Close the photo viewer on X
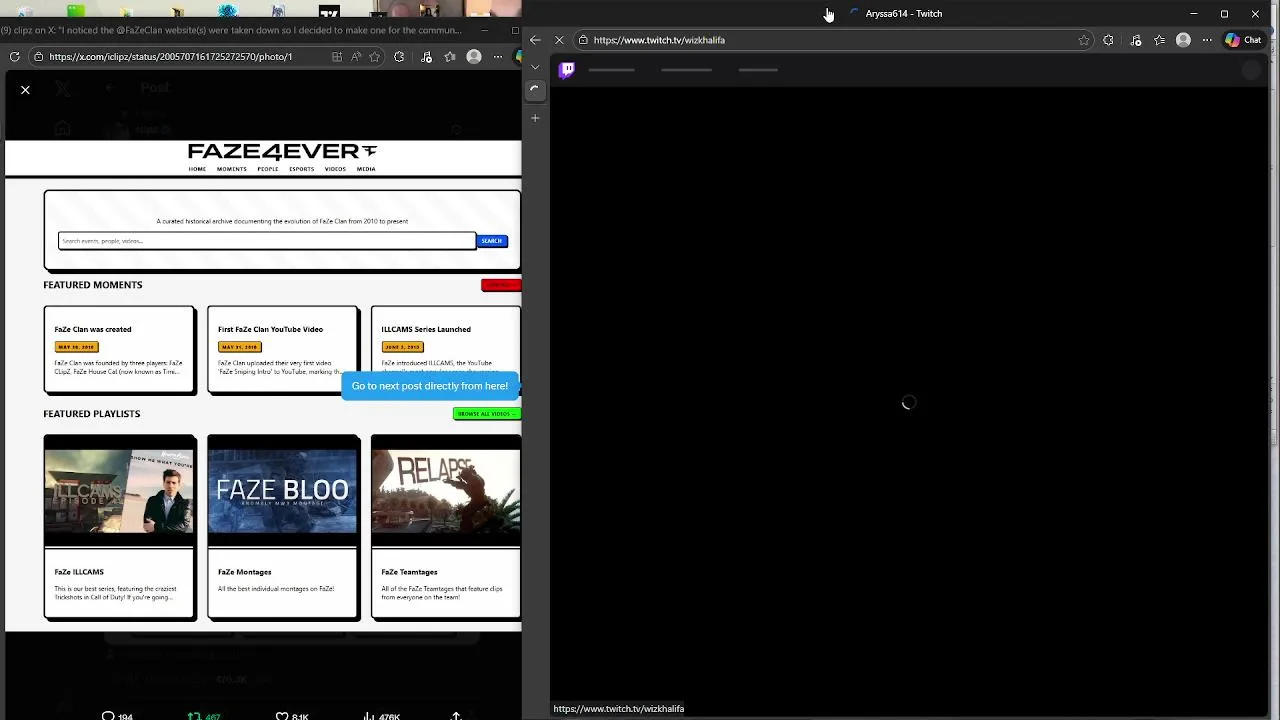The width and height of the screenshot is (1280, 720). pyautogui.click(x=25, y=90)
